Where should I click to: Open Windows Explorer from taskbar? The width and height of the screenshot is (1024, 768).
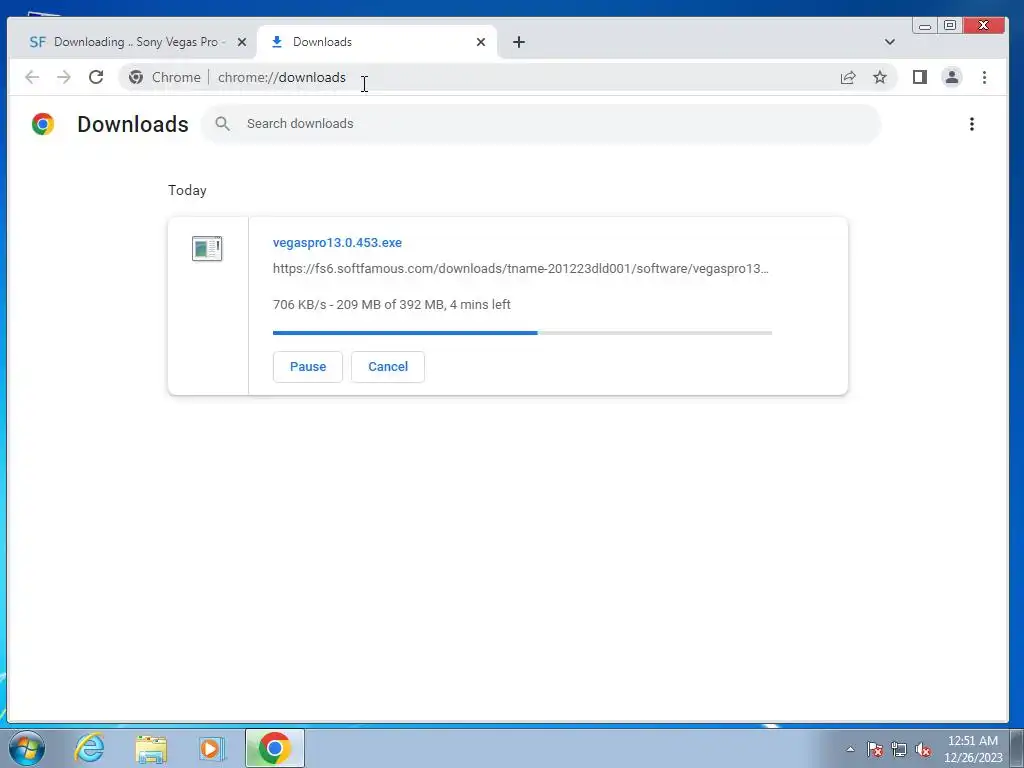tap(151, 748)
